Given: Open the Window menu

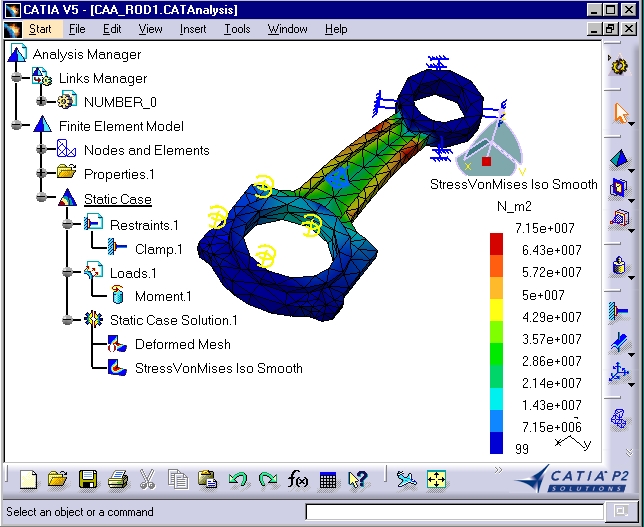Looking at the screenshot, I should click(x=288, y=29).
